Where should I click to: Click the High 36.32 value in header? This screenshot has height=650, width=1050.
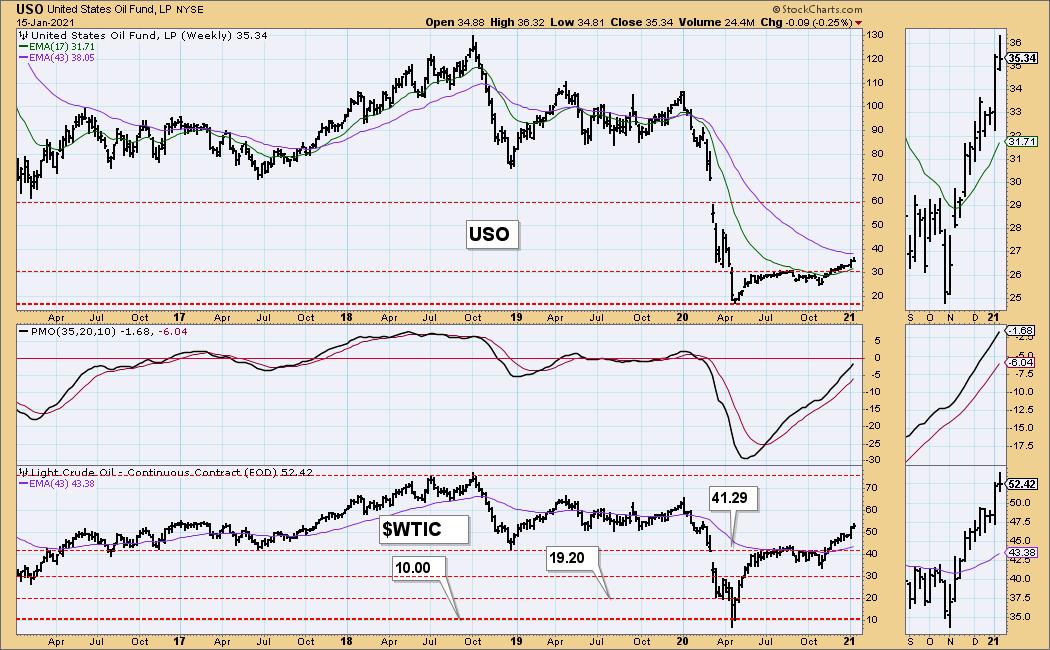click(518, 22)
